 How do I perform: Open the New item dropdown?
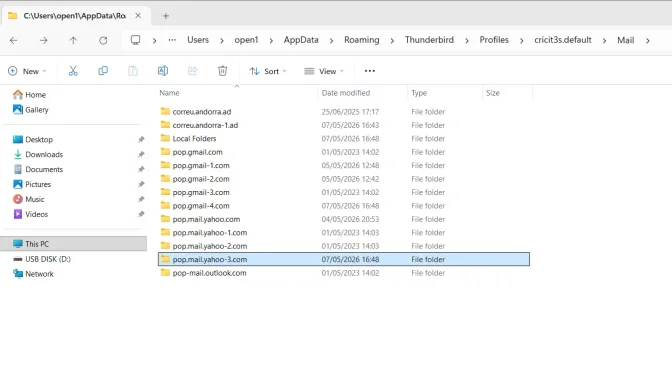[27, 71]
